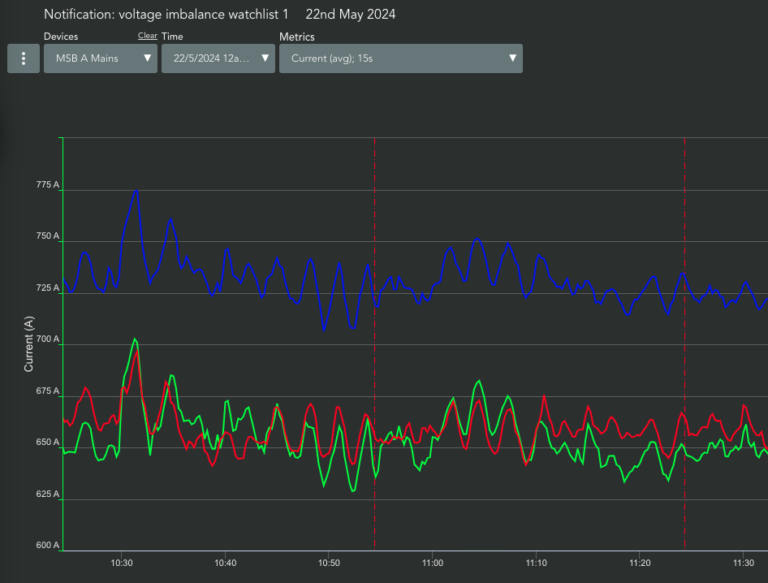This screenshot has width=768, height=583.
Task: Open the Time dropdown showing 22/5/2024
Action: pos(218,58)
